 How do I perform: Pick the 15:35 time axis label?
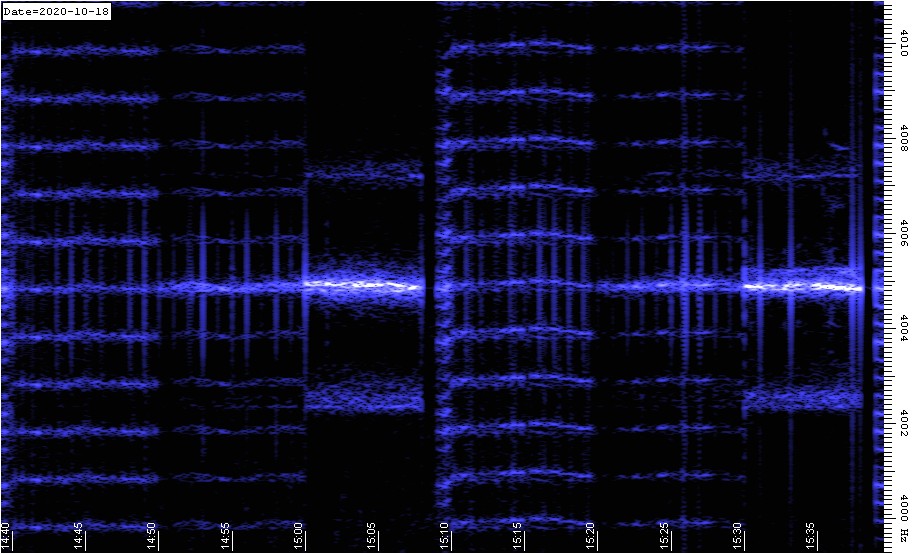click(x=812, y=534)
